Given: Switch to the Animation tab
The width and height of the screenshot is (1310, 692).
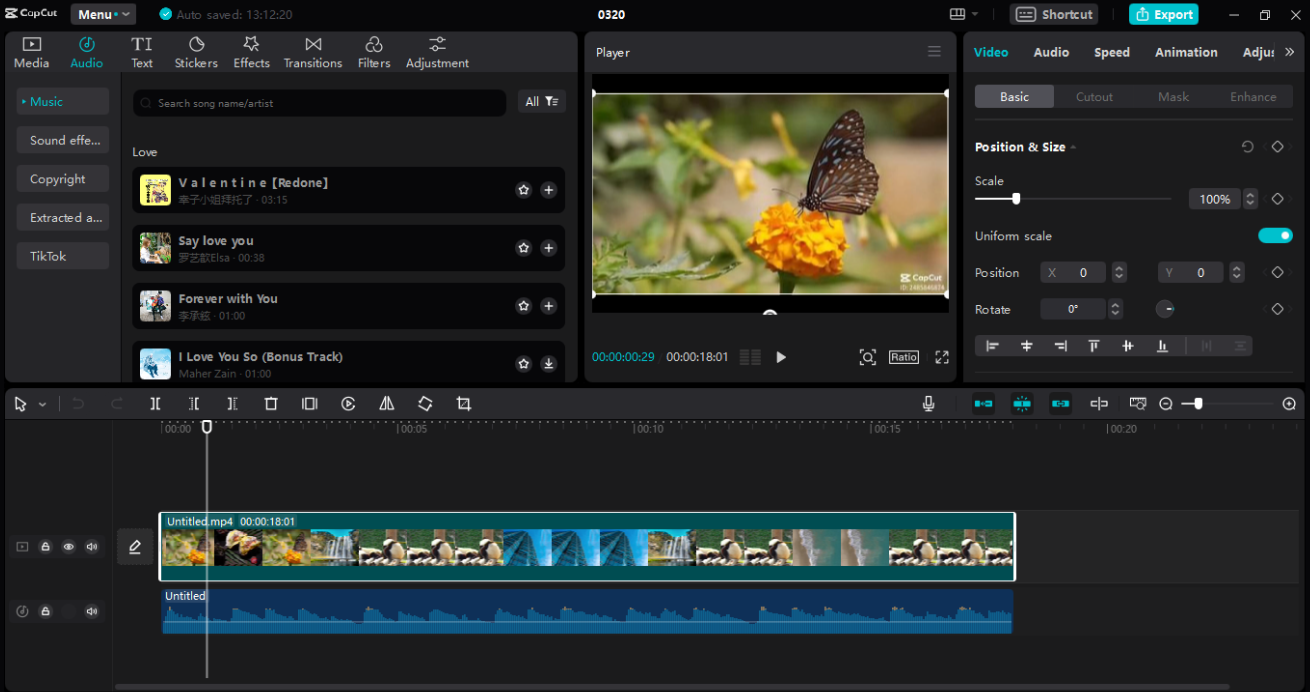Looking at the screenshot, I should point(1186,52).
